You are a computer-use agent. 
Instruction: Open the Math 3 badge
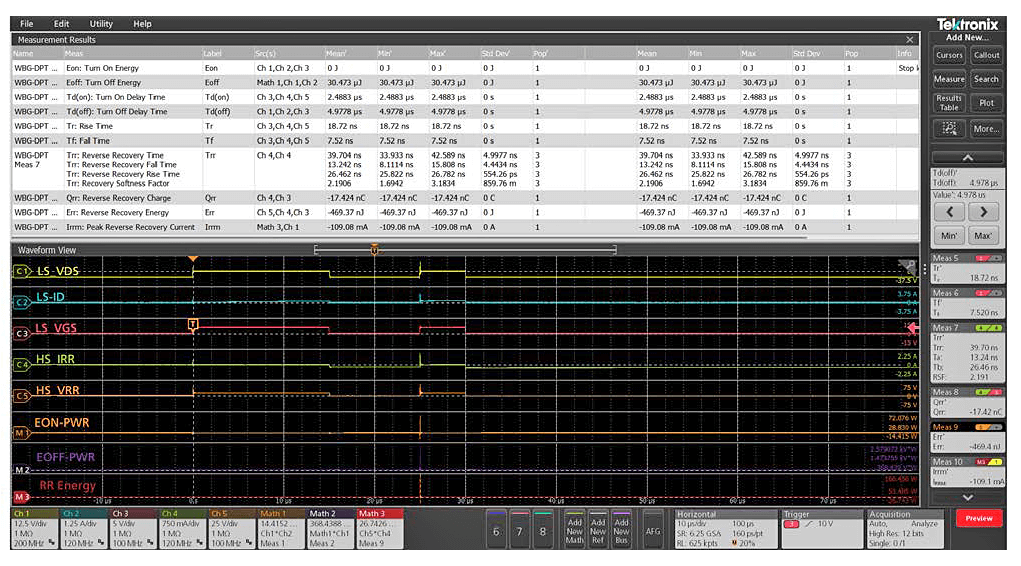coord(380,528)
